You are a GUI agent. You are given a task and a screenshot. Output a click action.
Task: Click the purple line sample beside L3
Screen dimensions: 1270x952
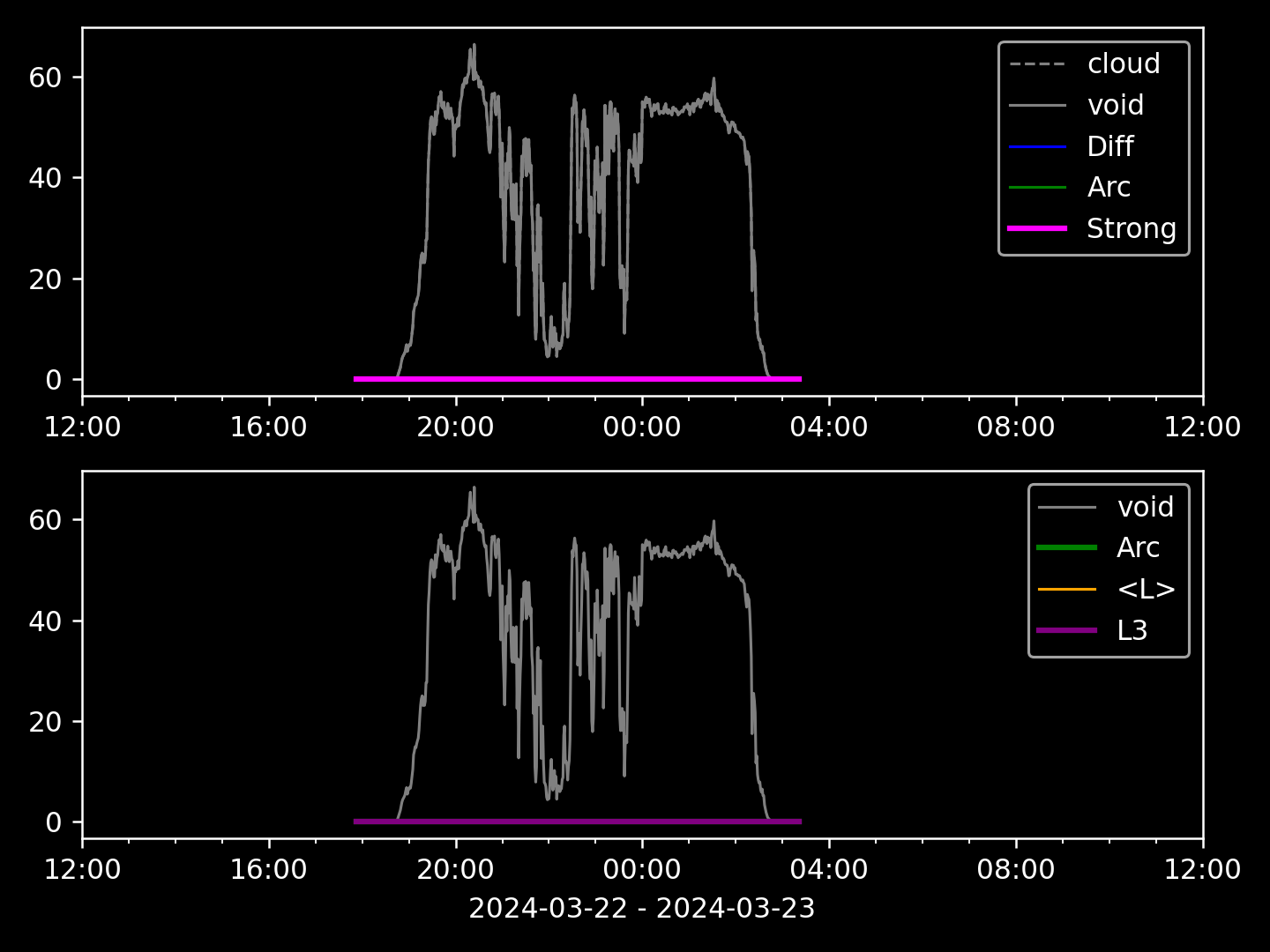[x=1067, y=630]
